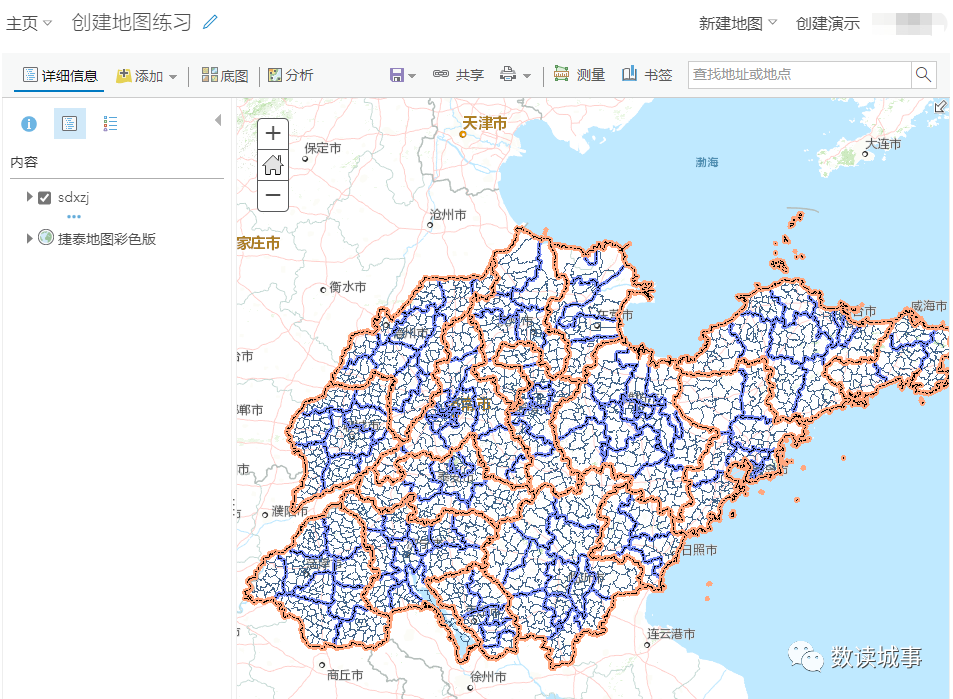Click the 渤海 sea label
The image size is (953, 699).
pyautogui.click(x=707, y=162)
